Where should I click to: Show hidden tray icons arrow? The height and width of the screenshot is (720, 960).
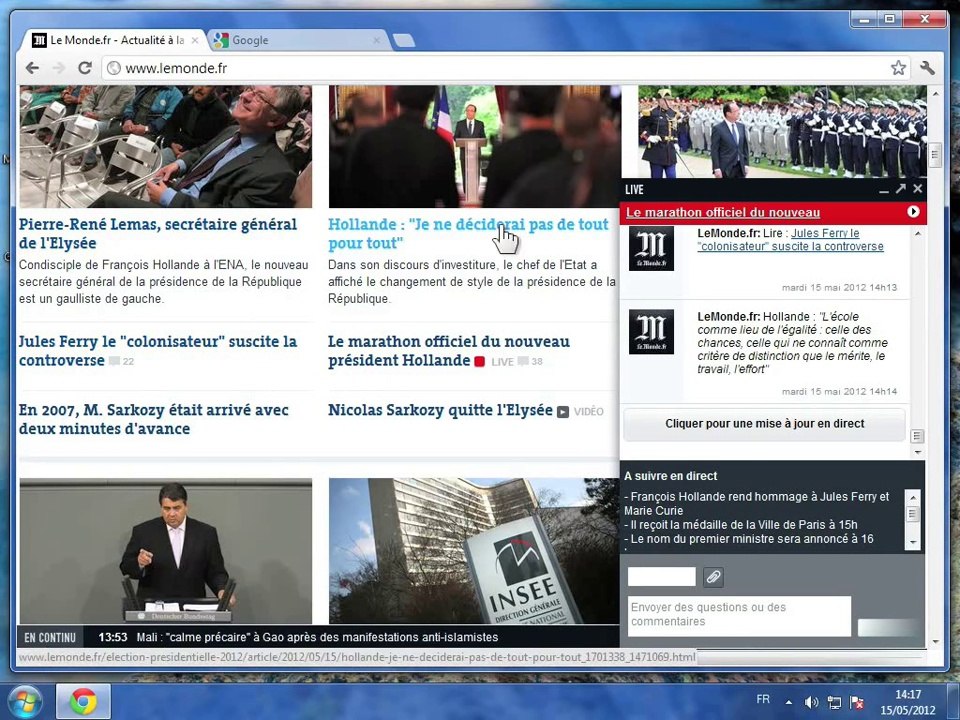pos(789,702)
